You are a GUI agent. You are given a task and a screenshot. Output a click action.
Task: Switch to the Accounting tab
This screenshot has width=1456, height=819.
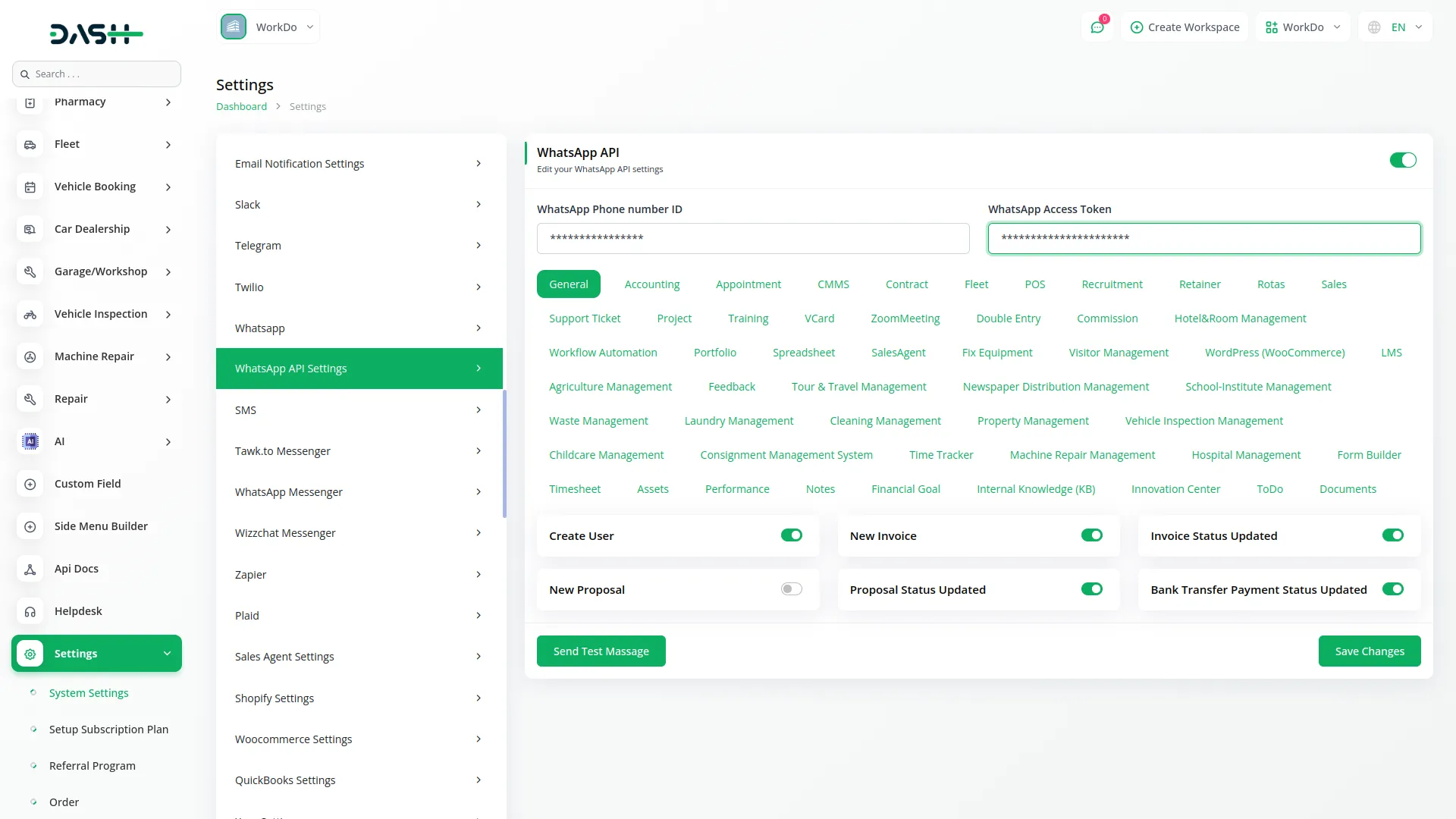[652, 284]
